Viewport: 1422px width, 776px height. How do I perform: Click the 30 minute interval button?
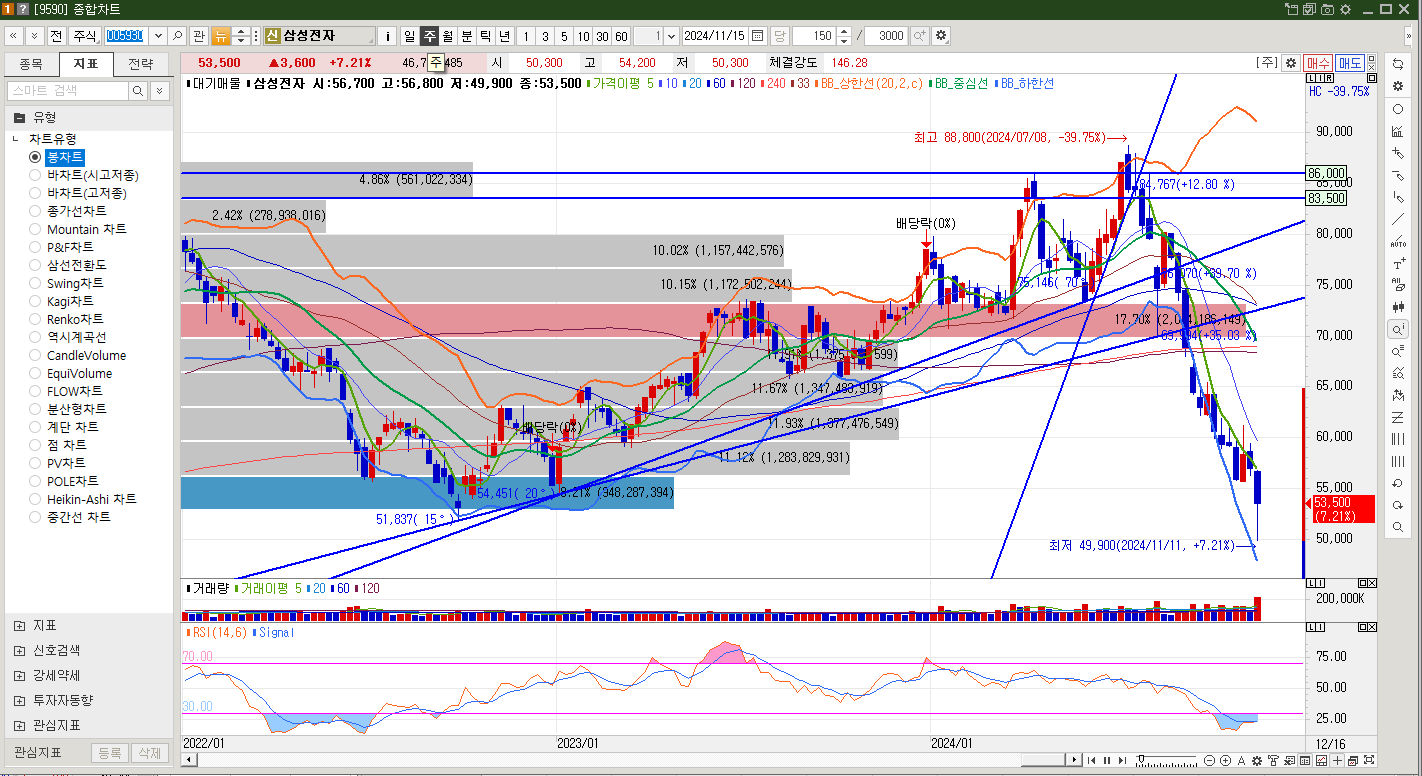[x=602, y=36]
